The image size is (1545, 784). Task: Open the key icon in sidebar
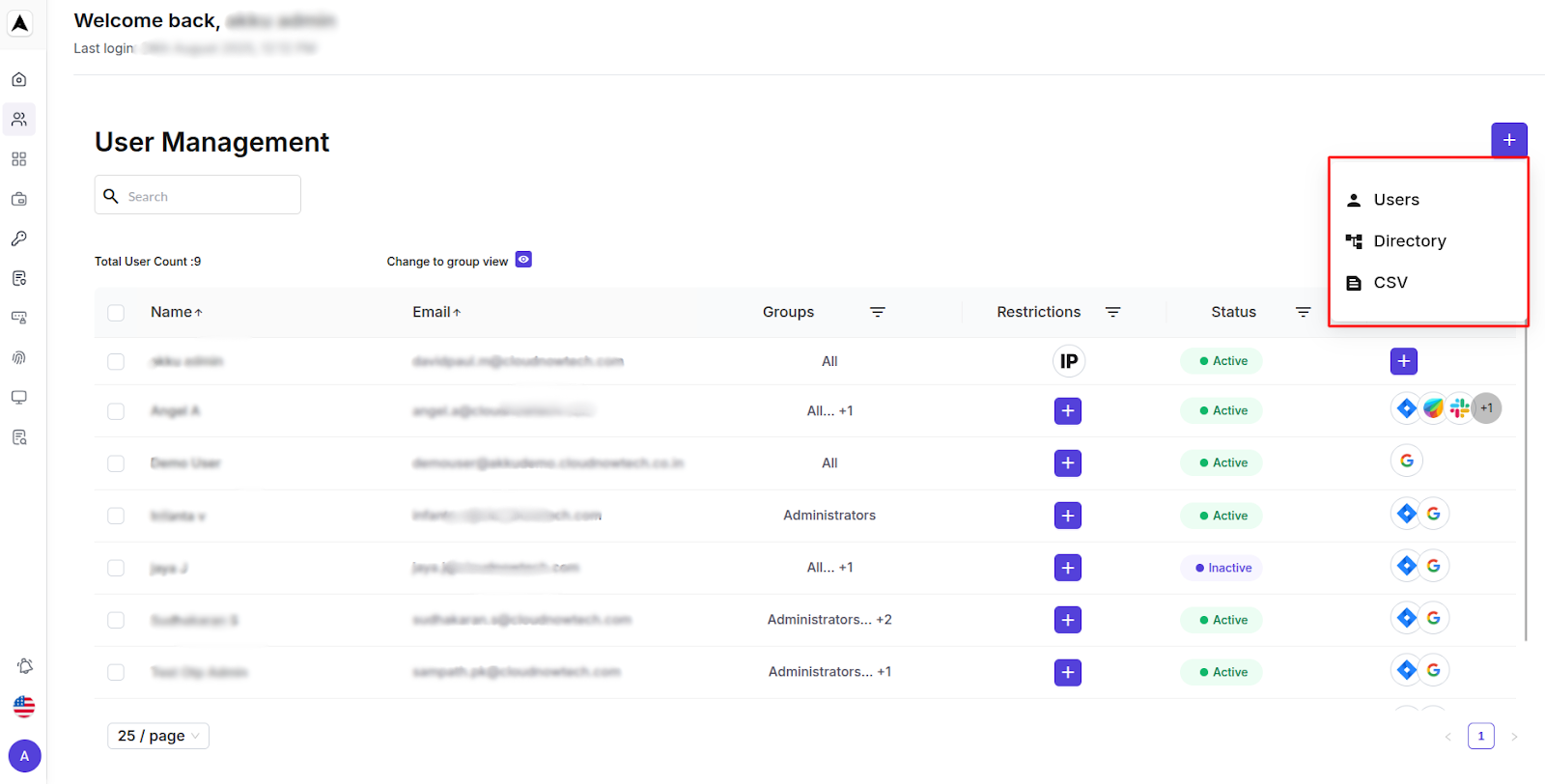pos(19,238)
